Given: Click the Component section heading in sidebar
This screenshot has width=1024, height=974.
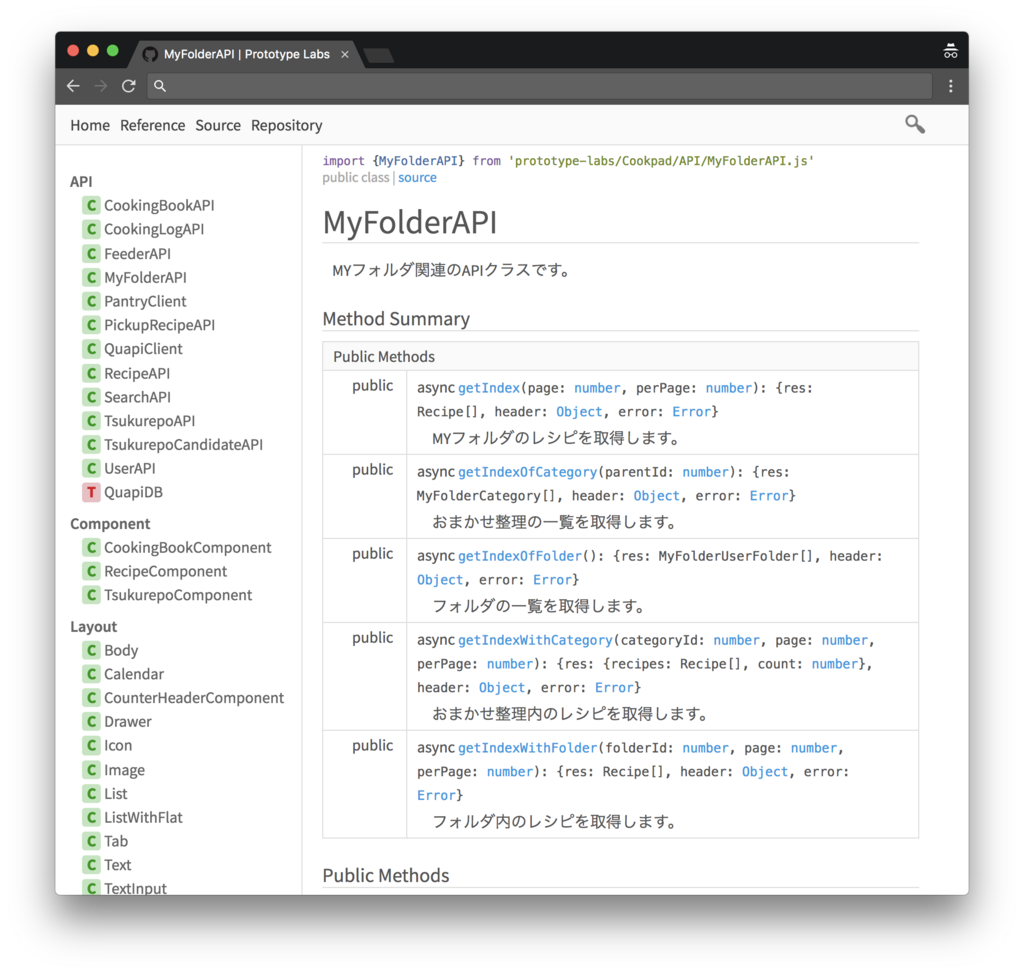Looking at the screenshot, I should pos(110,524).
